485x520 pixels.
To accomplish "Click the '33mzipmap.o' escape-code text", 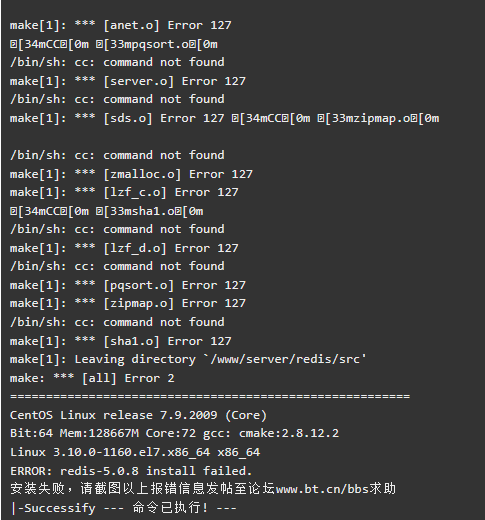I will click(x=378, y=118).
